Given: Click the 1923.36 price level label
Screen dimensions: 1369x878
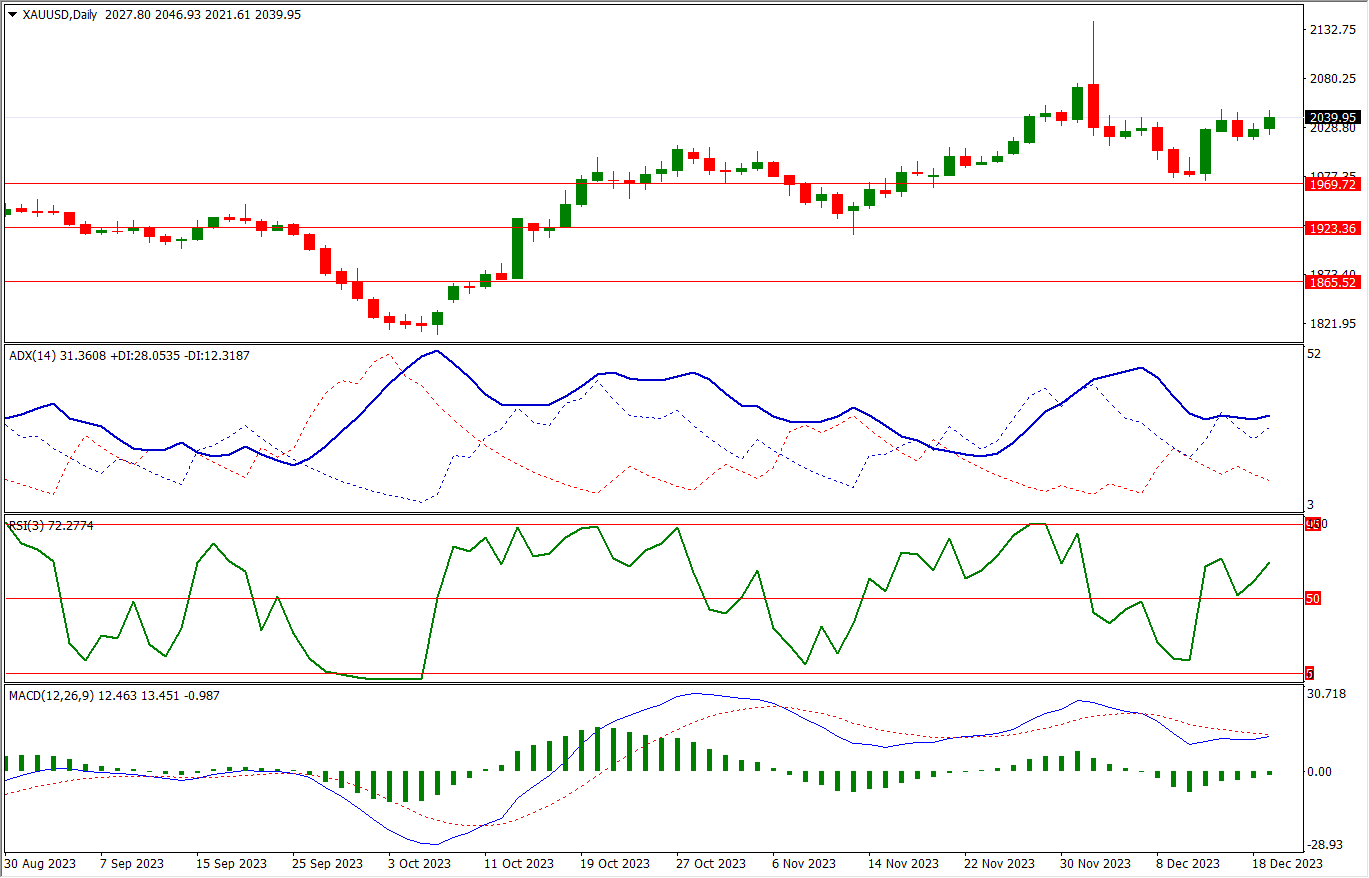Looking at the screenshot, I should tap(1332, 228).
